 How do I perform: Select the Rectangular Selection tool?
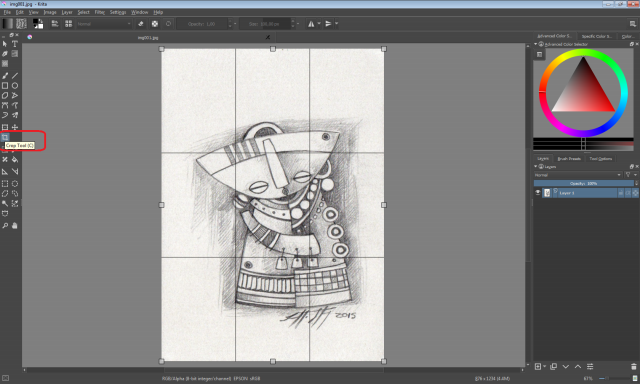pyautogui.click(x=5, y=184)
